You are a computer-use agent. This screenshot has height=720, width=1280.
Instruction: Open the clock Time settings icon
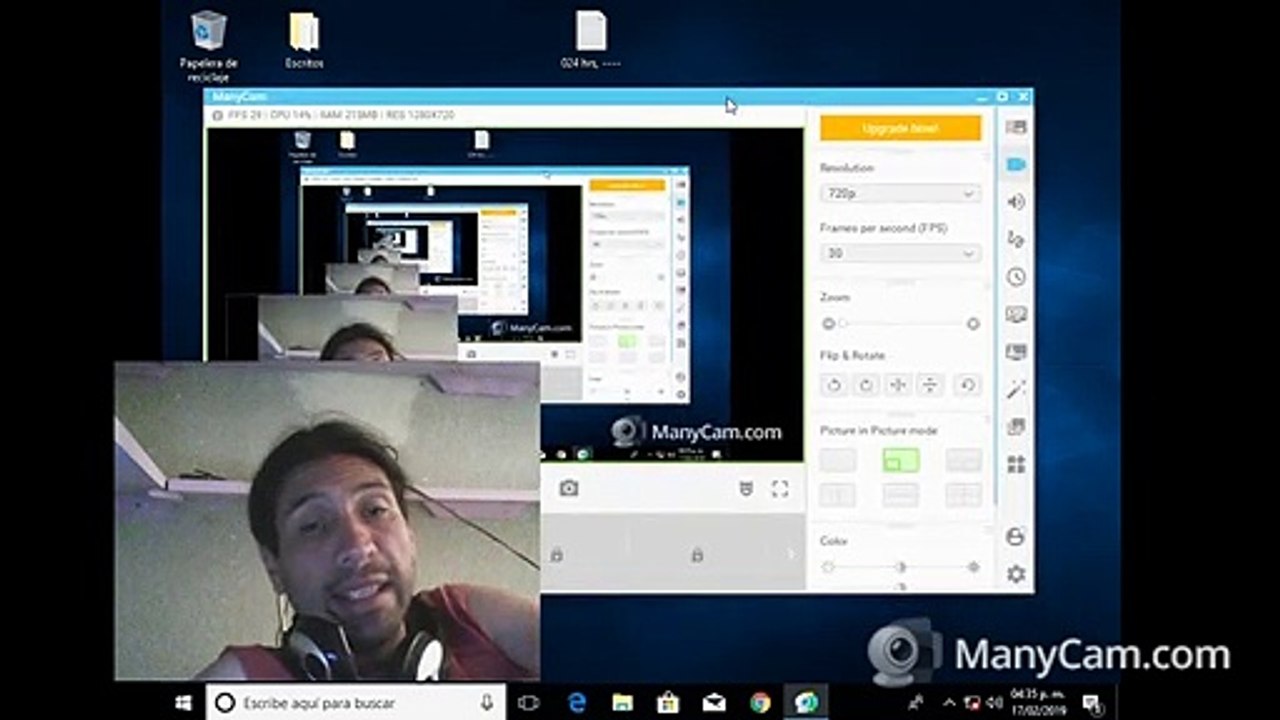point(1016,277)
